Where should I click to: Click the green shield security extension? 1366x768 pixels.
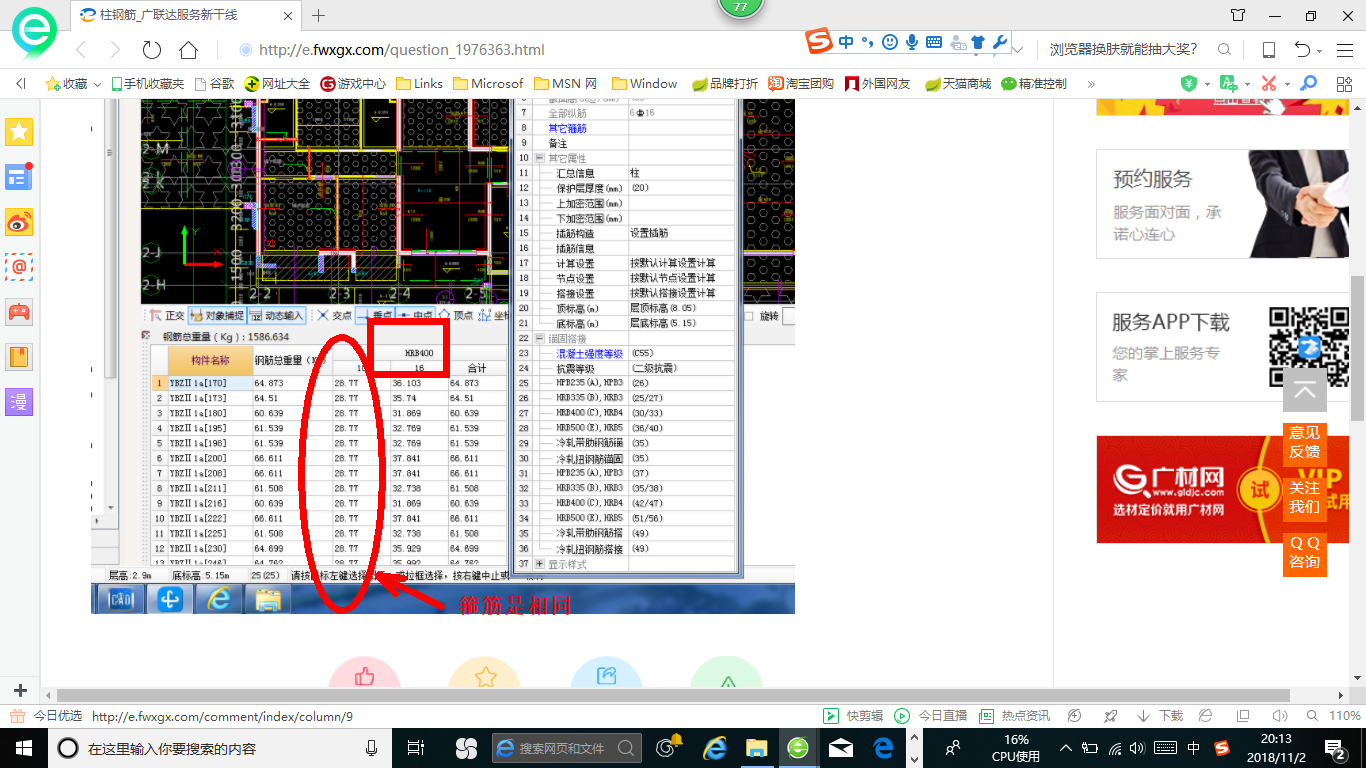pyautogui.click(x=1188, y=84)
